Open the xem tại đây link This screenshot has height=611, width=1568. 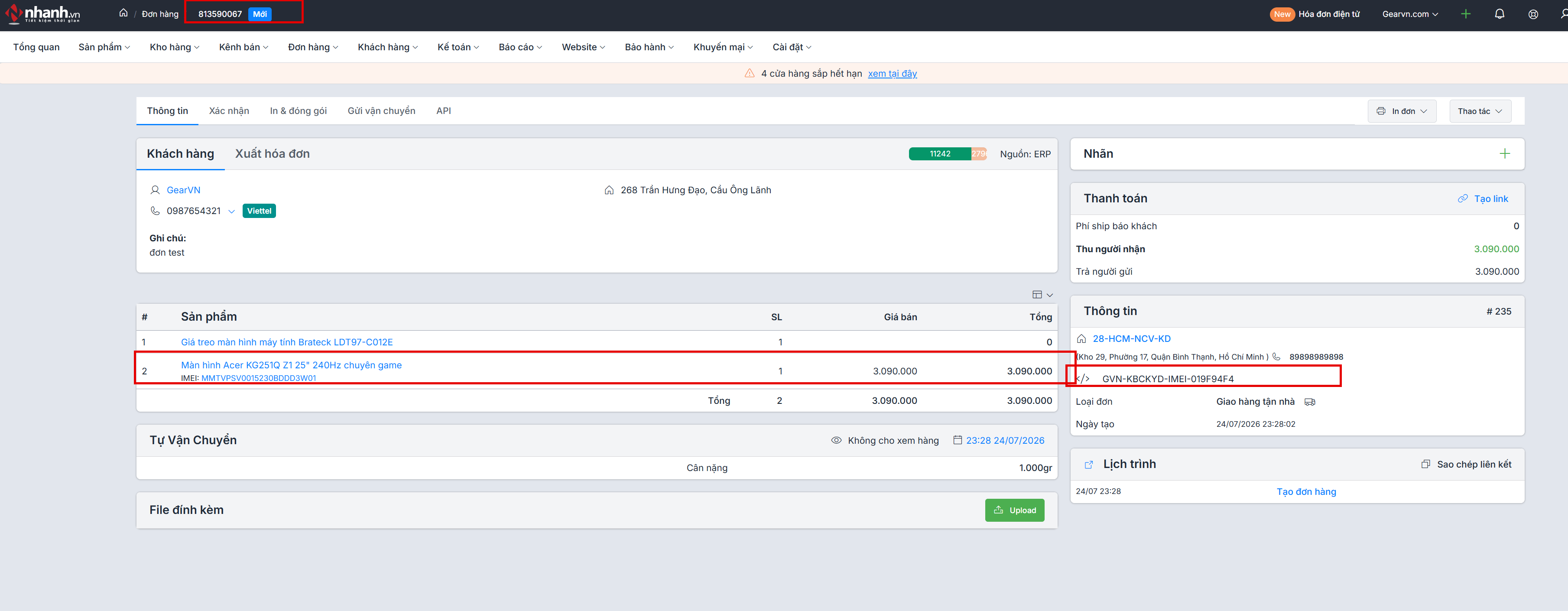click(892, 74)
